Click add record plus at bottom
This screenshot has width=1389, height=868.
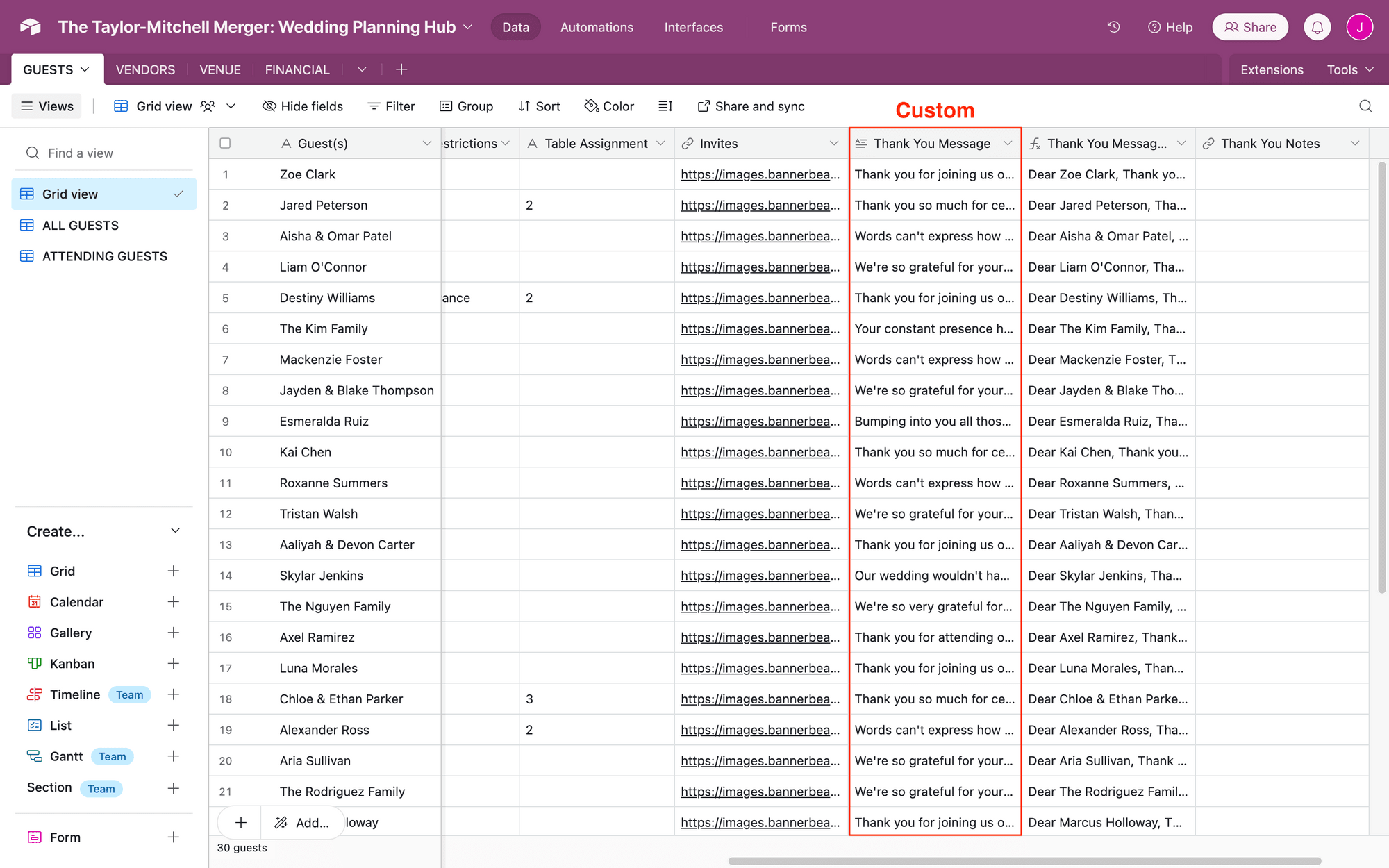241,823
